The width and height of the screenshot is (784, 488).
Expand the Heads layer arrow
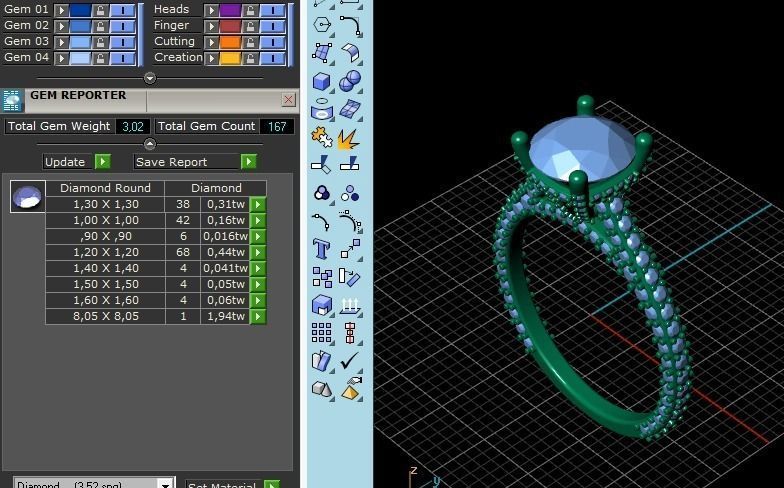(x=211, y=10)
